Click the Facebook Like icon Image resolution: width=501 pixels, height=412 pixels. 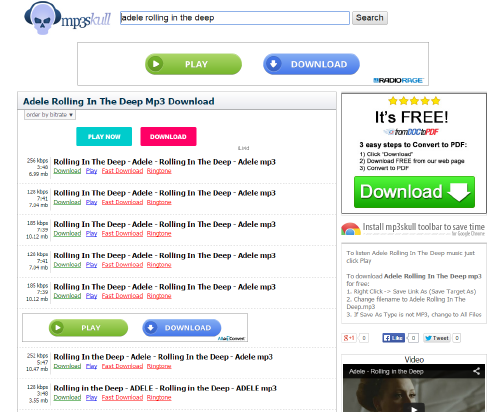pyautogui.click(x=393, y=338)
